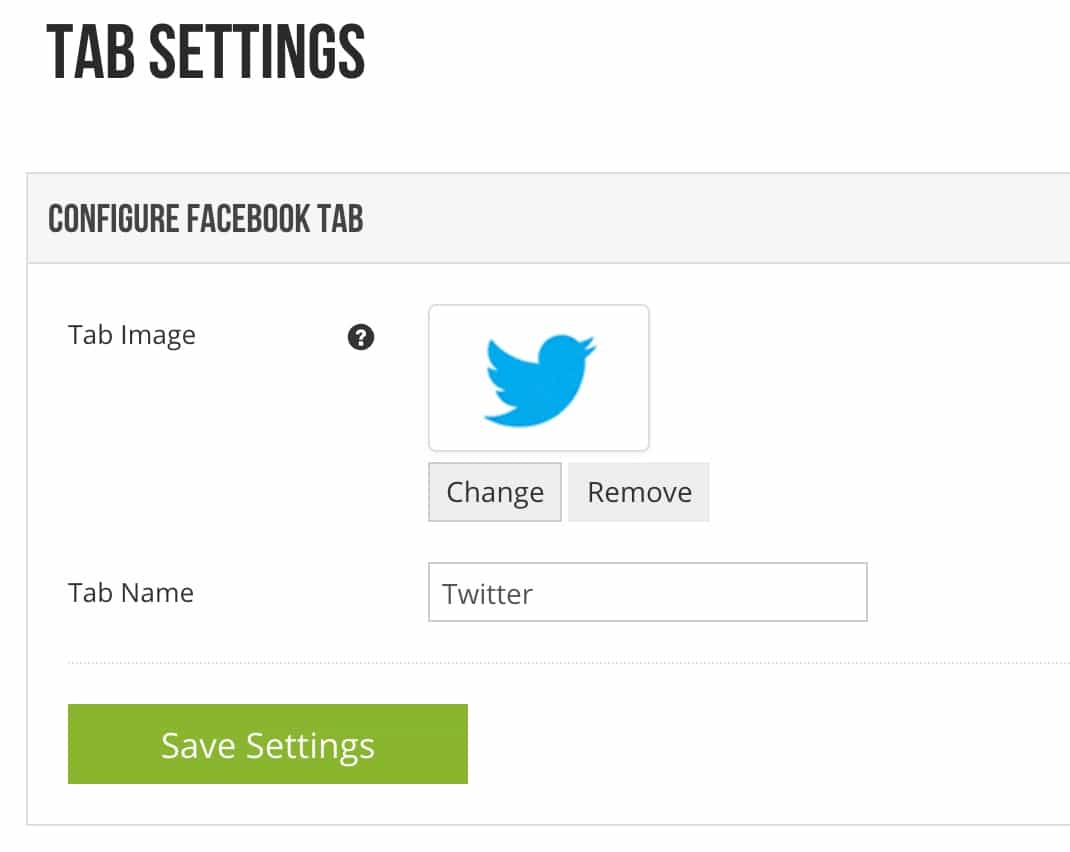Viewport: 1070px width, 852px height.
Task: Open the Tab Image help tooltip
Action: (x=360, y=337)
